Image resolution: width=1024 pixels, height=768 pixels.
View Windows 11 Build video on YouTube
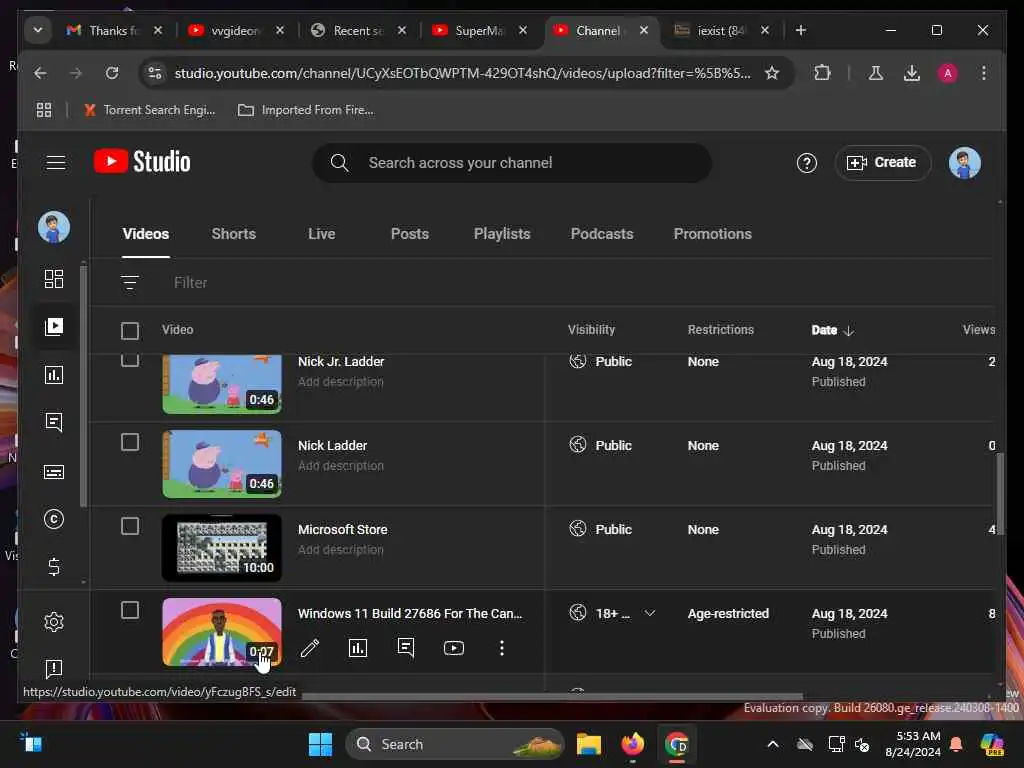(454, 648)
